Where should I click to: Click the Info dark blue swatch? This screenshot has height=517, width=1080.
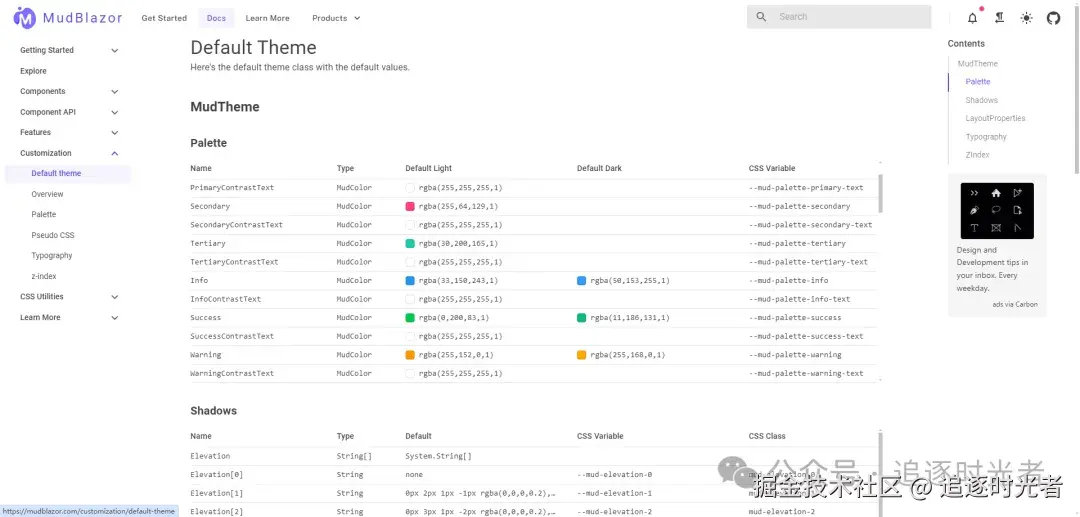(581, 281)
